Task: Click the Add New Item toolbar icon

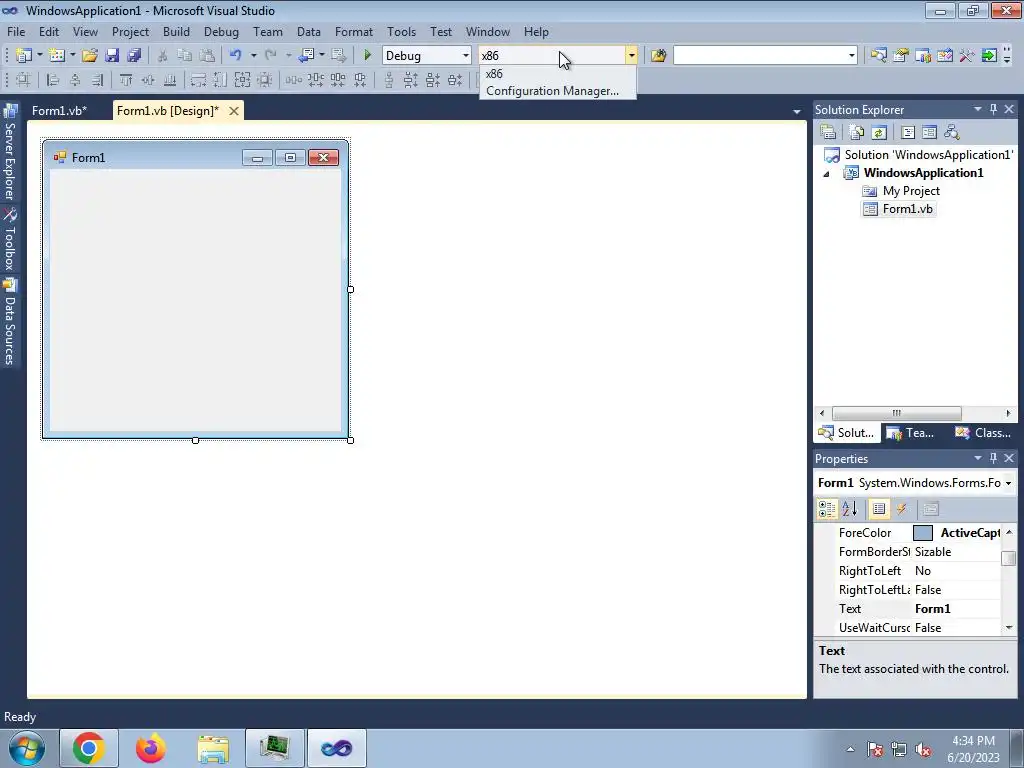Action: (56, 56)
